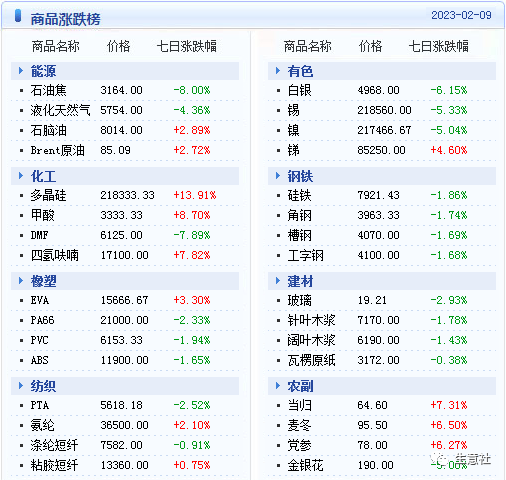This screenshot has height=480, width=506.
Task: Click the date 2023-02-09
Action: (461, 15)
